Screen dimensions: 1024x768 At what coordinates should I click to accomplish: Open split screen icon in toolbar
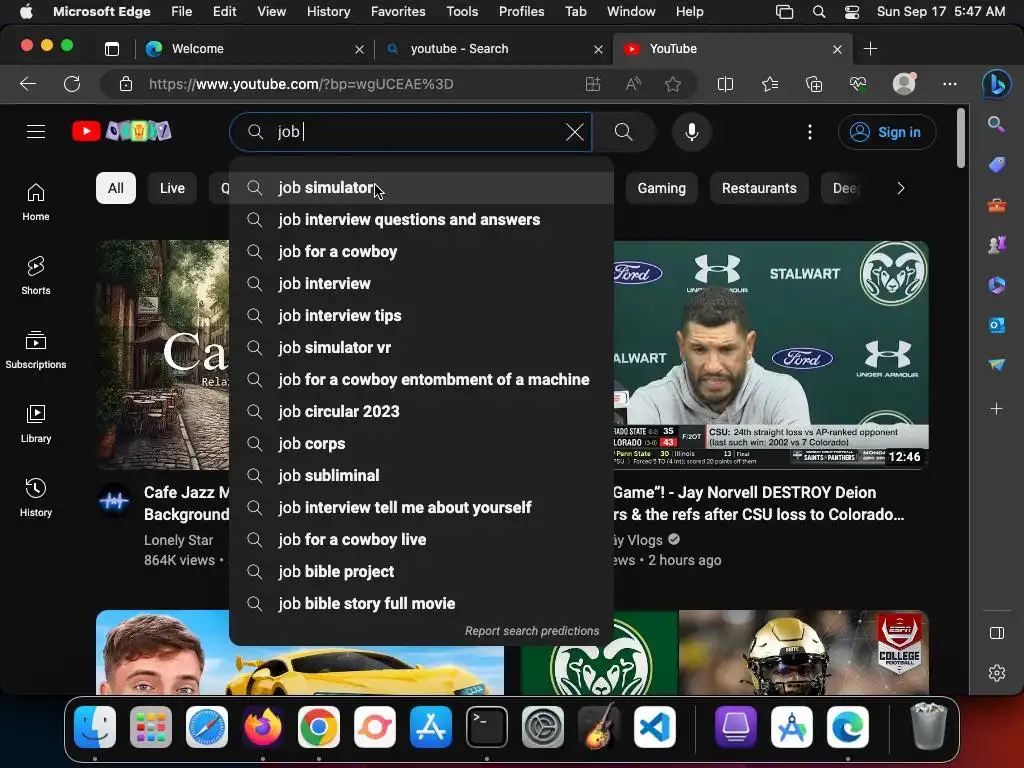click(x=726, y=84)
